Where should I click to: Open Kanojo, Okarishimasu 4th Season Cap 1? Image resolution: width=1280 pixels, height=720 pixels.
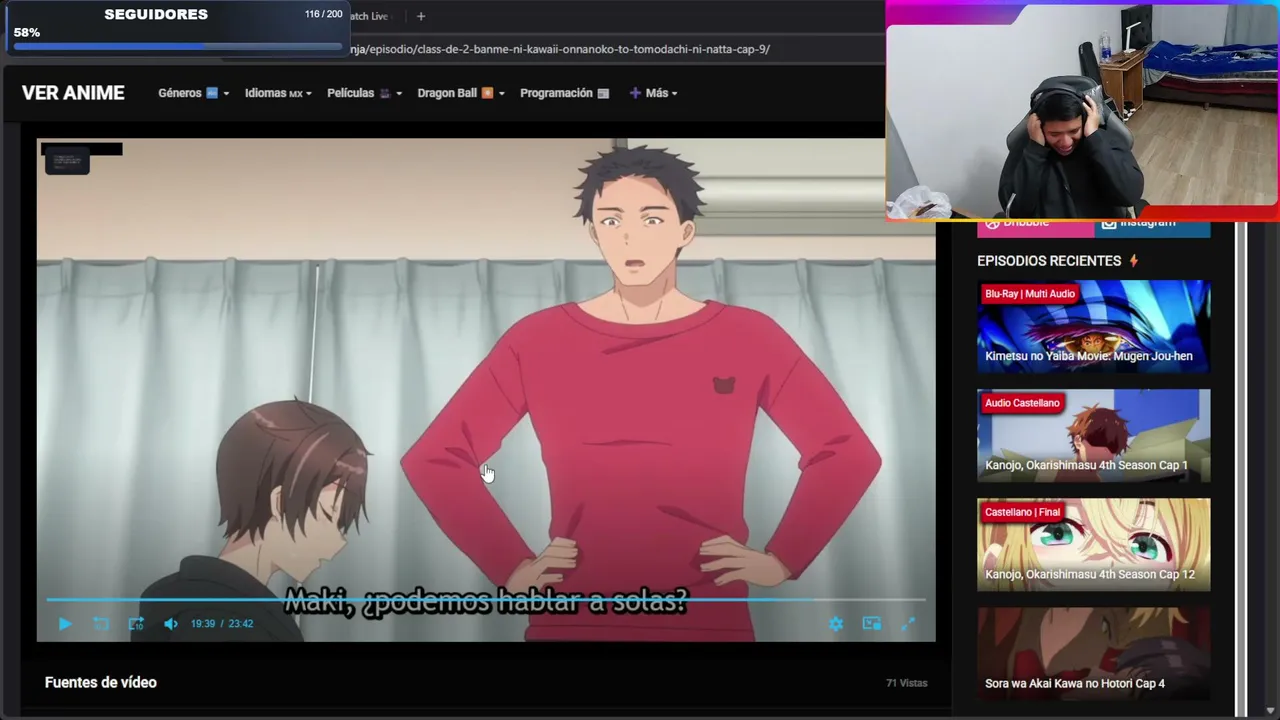pos(1093,435)
